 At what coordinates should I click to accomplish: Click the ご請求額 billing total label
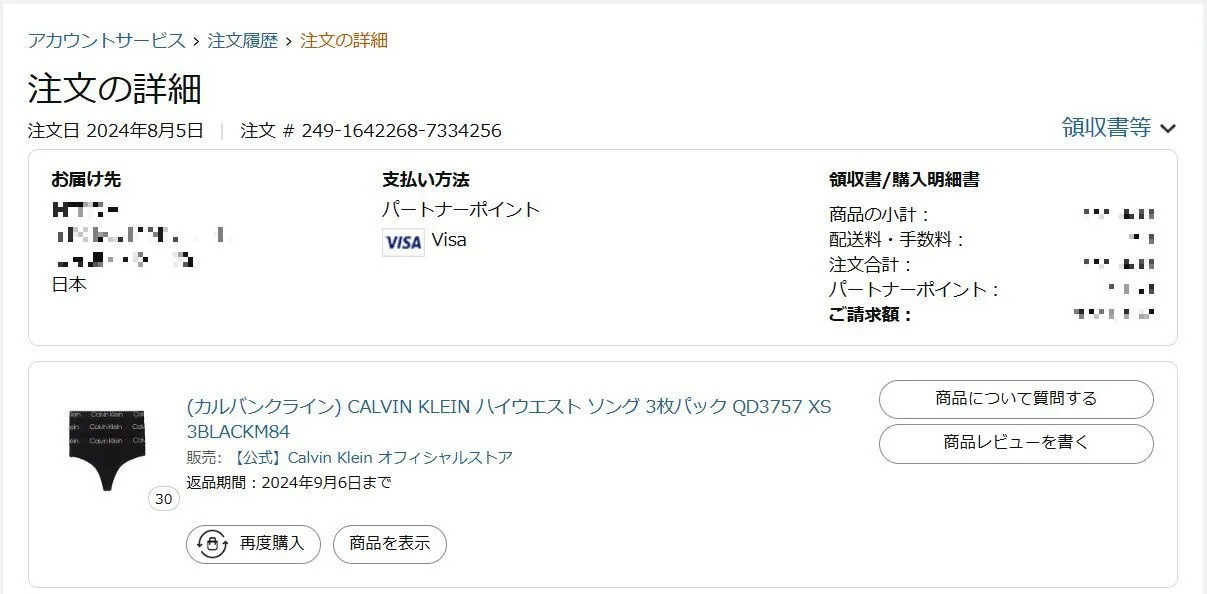870,315
